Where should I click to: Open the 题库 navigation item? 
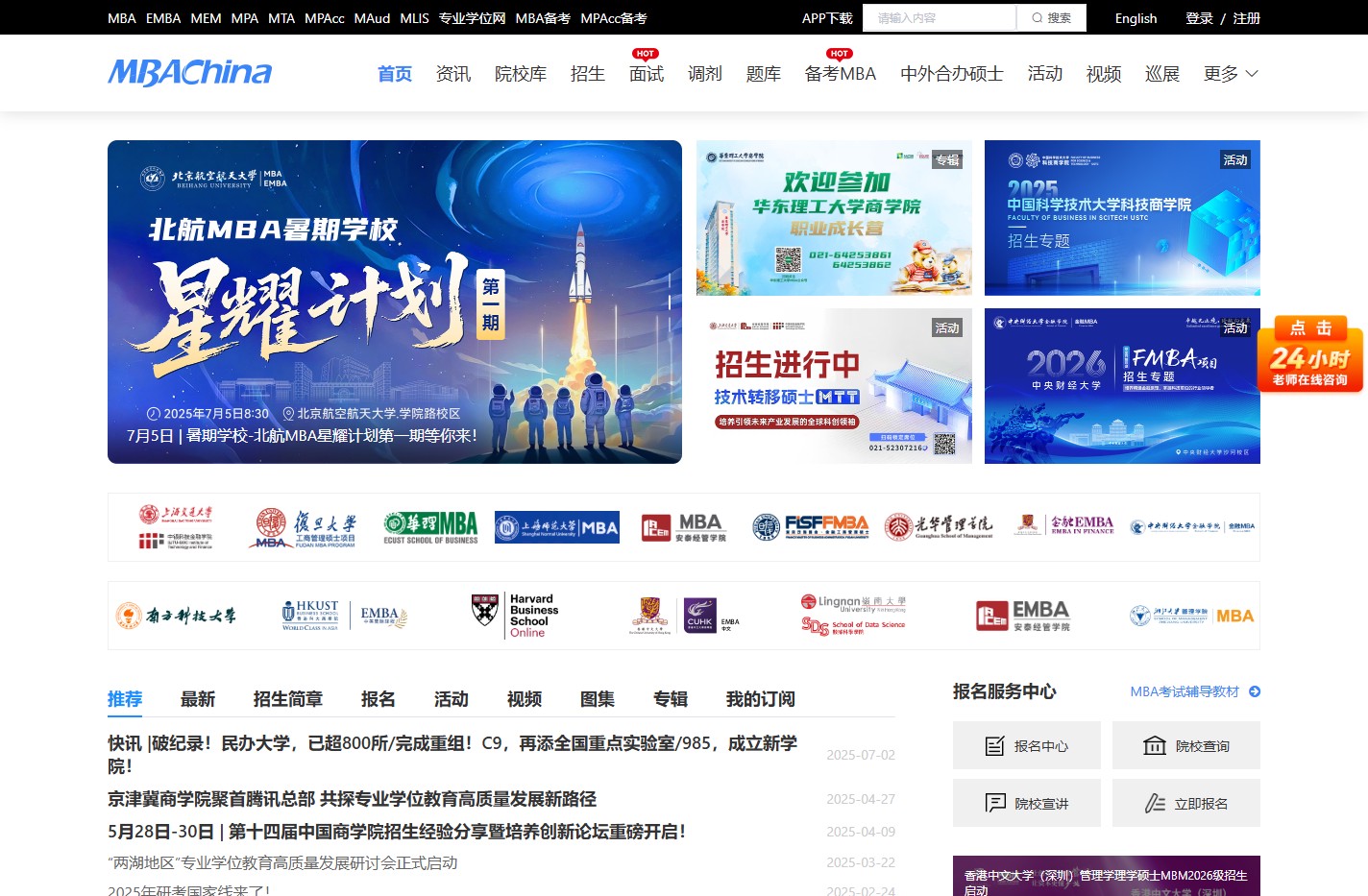[x=764, y=74]
